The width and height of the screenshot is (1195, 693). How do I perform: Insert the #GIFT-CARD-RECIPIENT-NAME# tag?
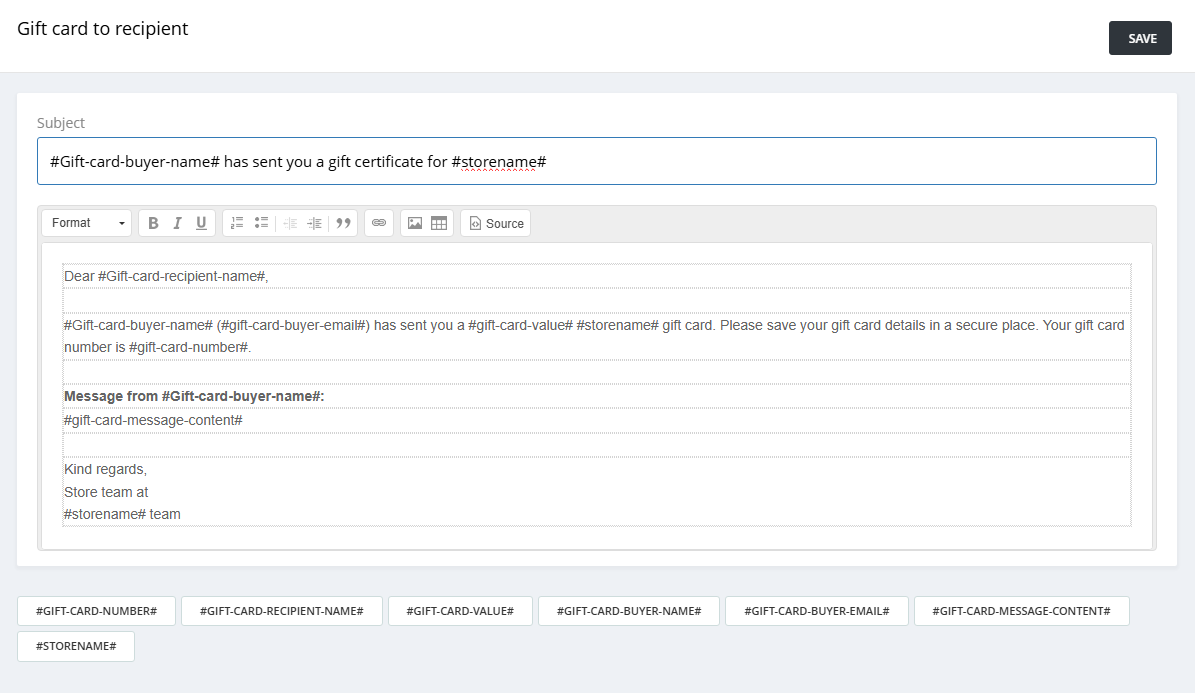(x=282, y=611)
